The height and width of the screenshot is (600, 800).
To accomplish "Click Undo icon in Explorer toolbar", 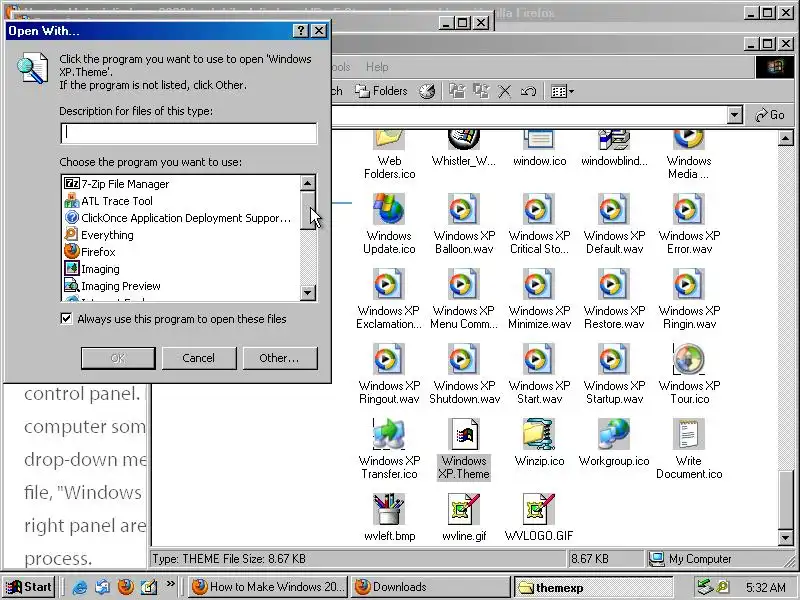I will pos(528,91).
